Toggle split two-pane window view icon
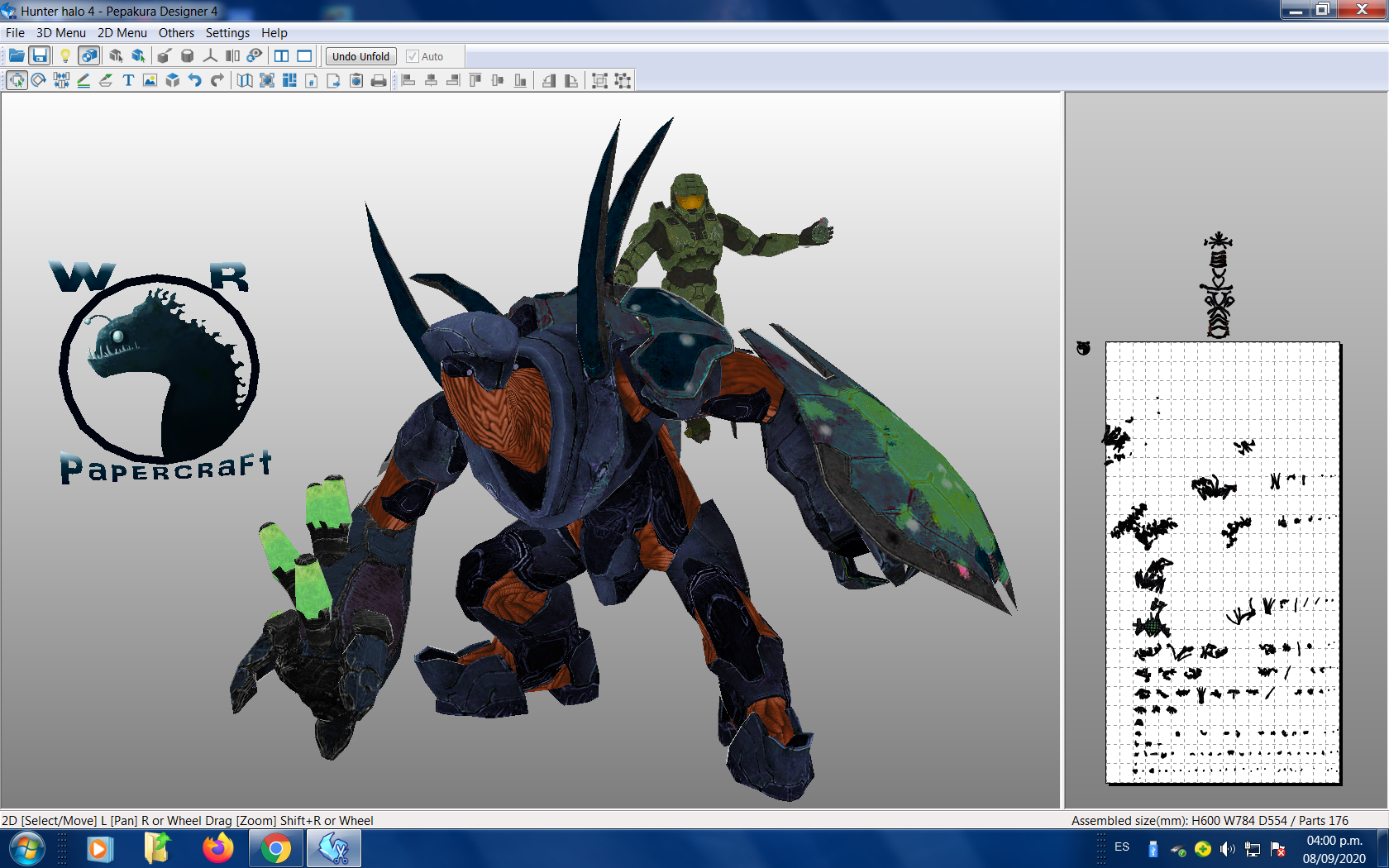Image resolution: width=1389 pixels, height=868 pixels. (281, 55)
